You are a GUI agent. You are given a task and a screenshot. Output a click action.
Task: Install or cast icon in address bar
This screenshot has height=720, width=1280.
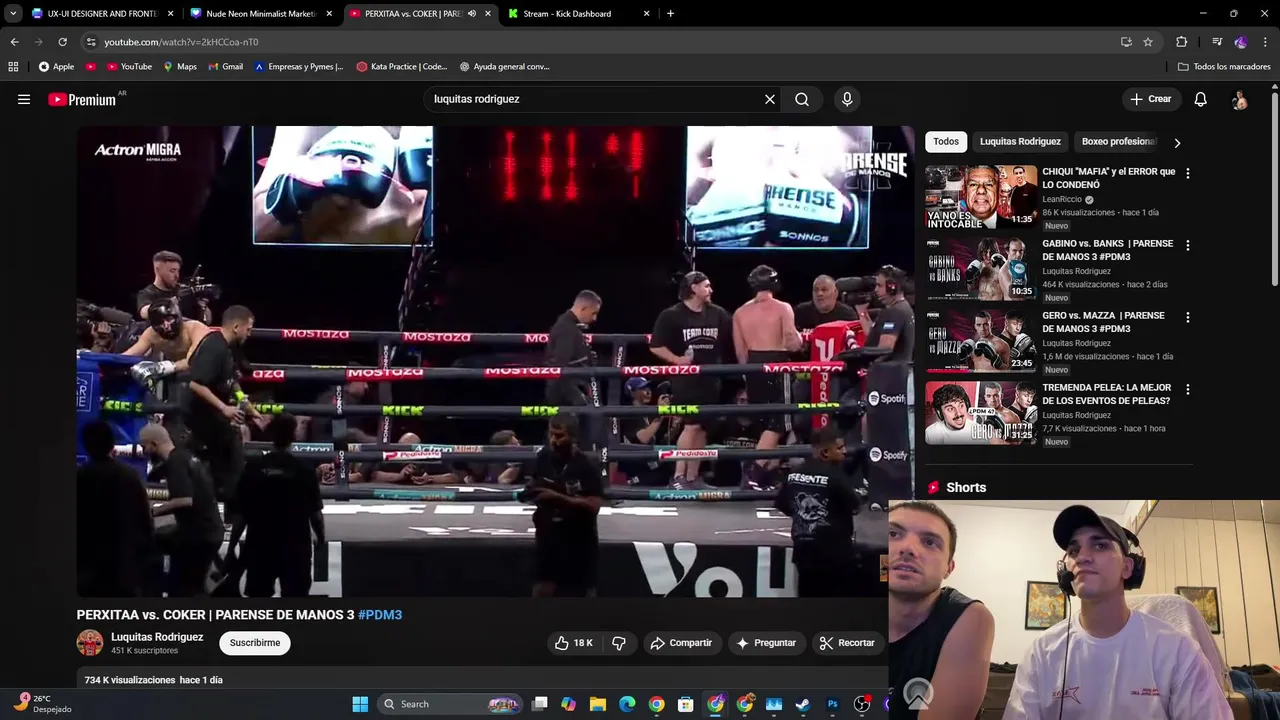1126,42
